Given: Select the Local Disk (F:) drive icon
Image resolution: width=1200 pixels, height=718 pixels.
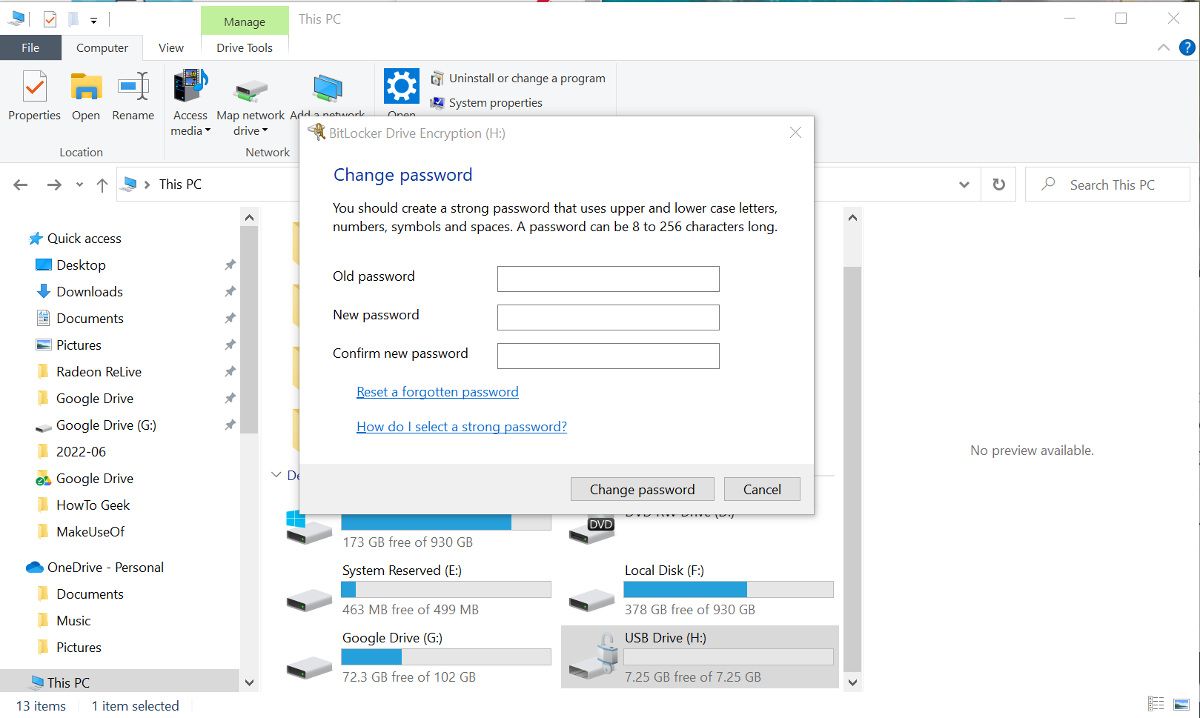Looking at the screenshot, I should (592, 599).
